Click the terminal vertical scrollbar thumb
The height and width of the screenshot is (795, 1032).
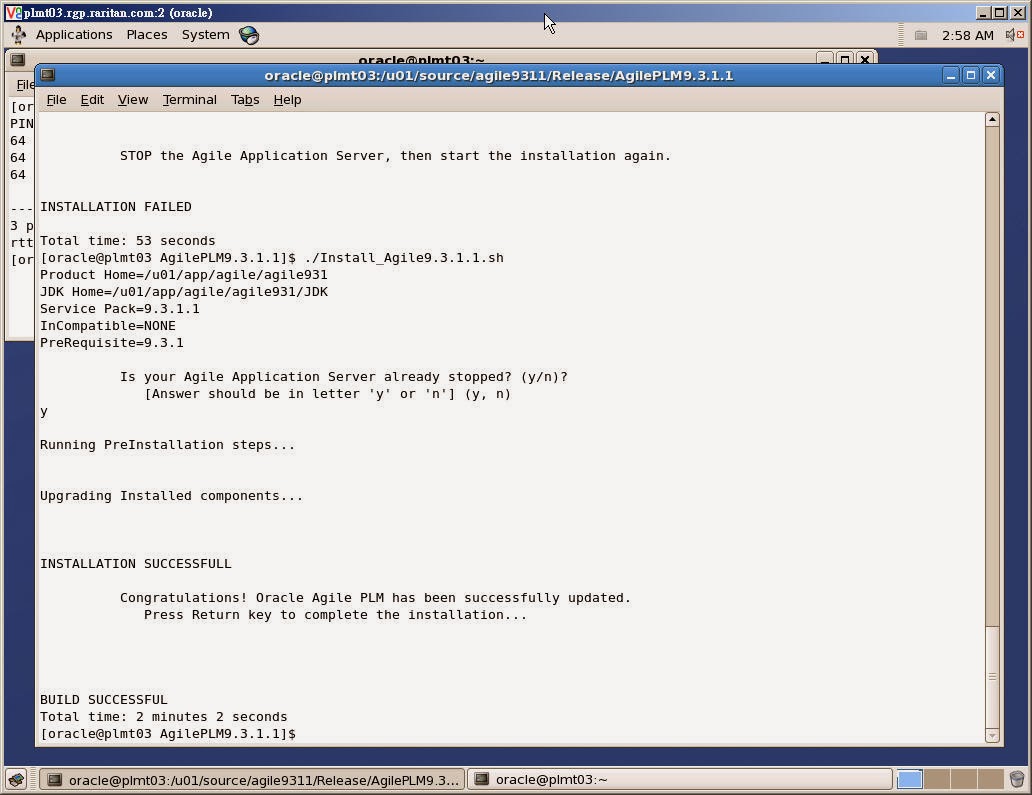click(993, 677)
